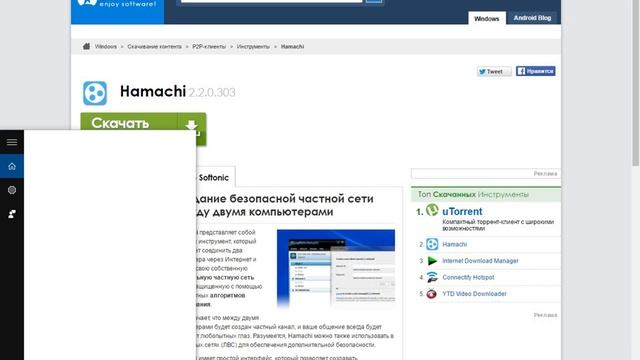This screenshot has width=640, height=360.
Task: Open Windows breadcrumb link
Action: click(106, 47)
